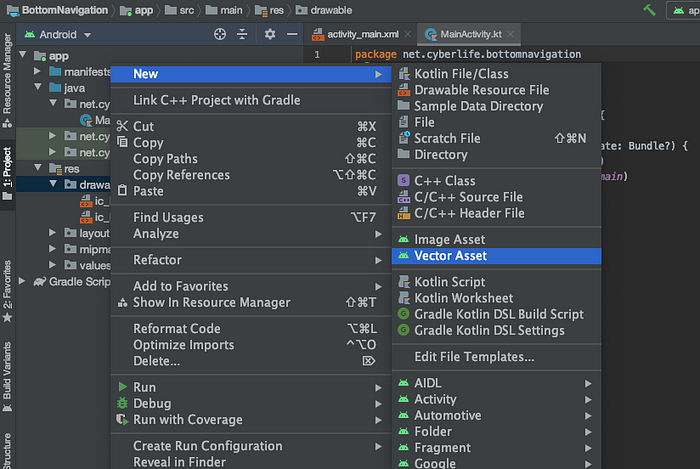700x469 pixels.
Task: Open the Build Variants side tab
Action: pos(7,377)
